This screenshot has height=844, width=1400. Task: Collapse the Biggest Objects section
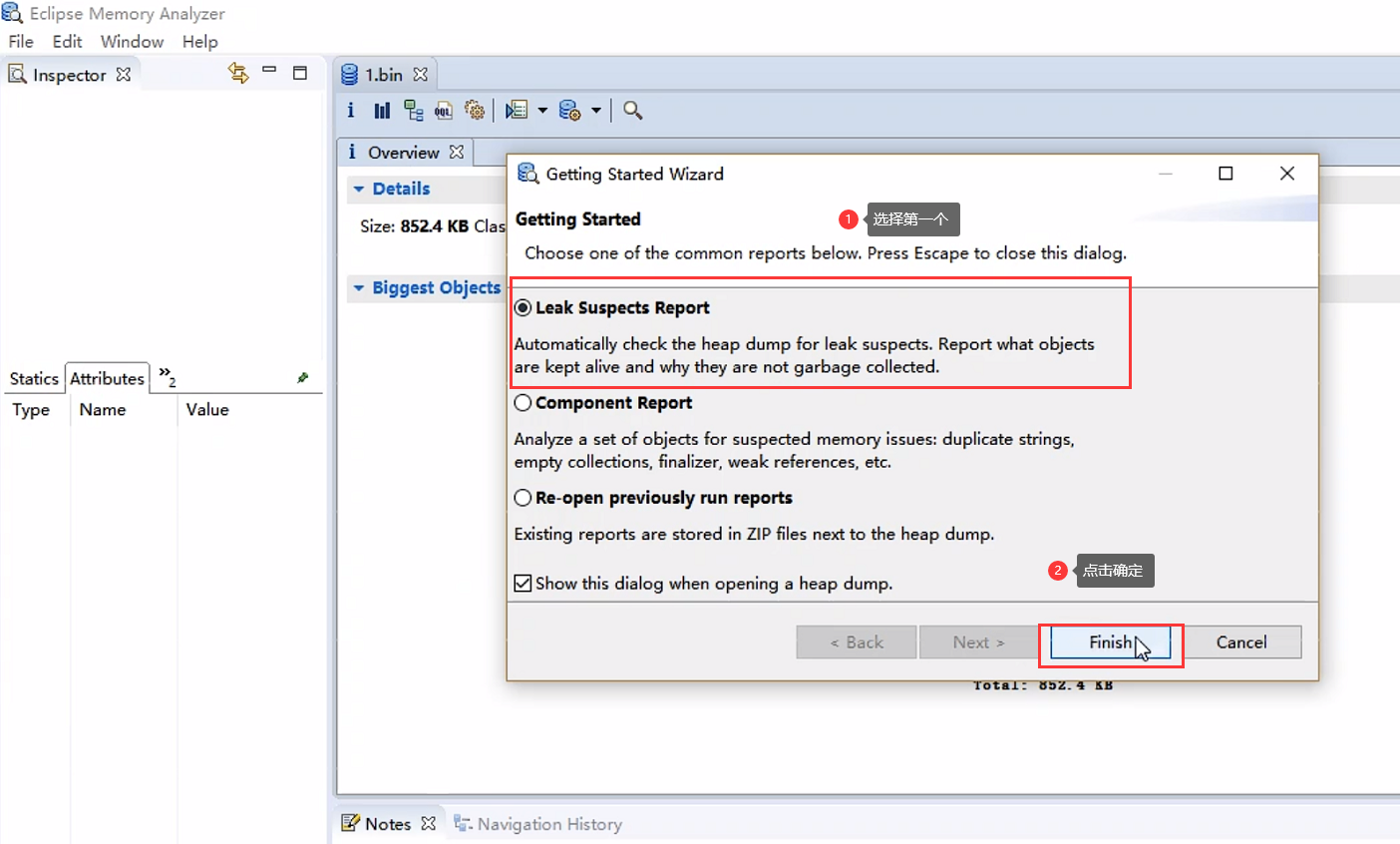point(359,288)
